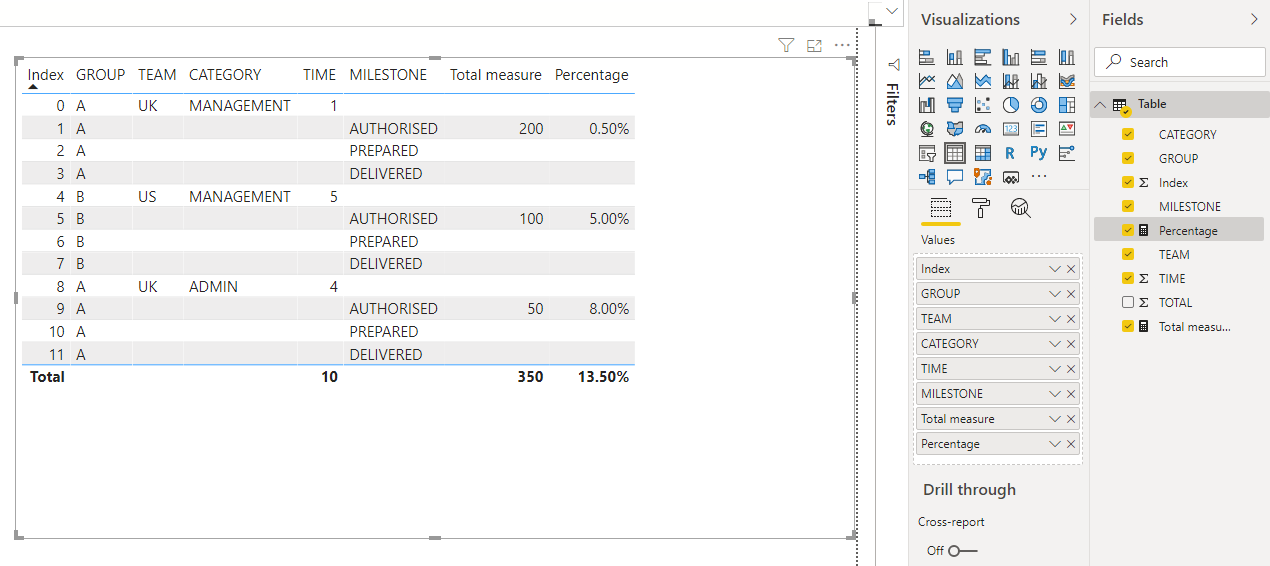Switch to the Format paint roller tab
This screenshot has height=566, width=1270.
pyautogui.click(x=980, y=208)
